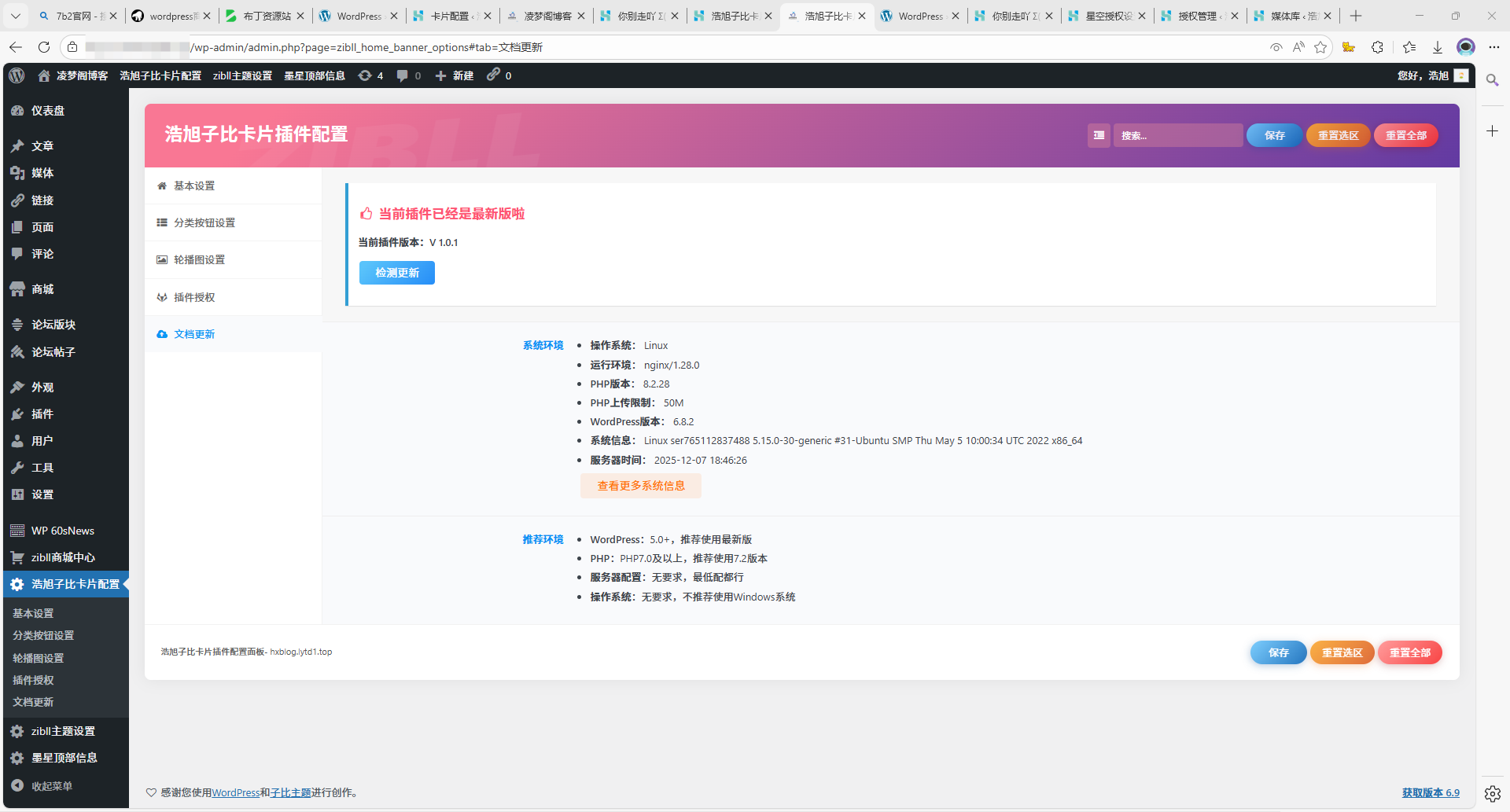Click the 检测更新 button
This screenshot has width=1510, height=812.
pyautogui.click(x=396, y=273)
